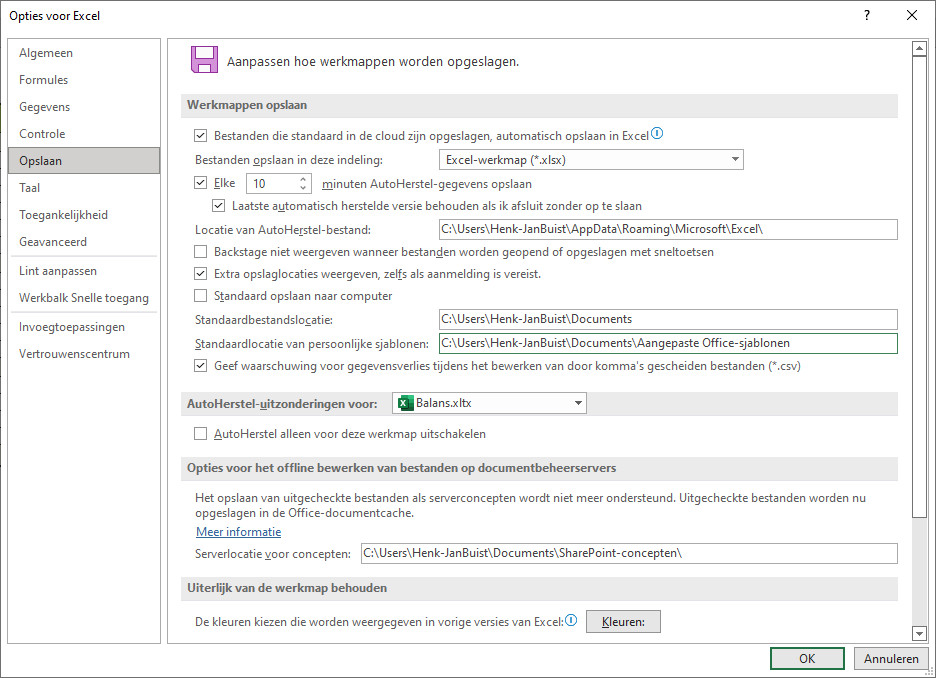Click the info icon about previous Excel version colors

click(x=570, y=620)
